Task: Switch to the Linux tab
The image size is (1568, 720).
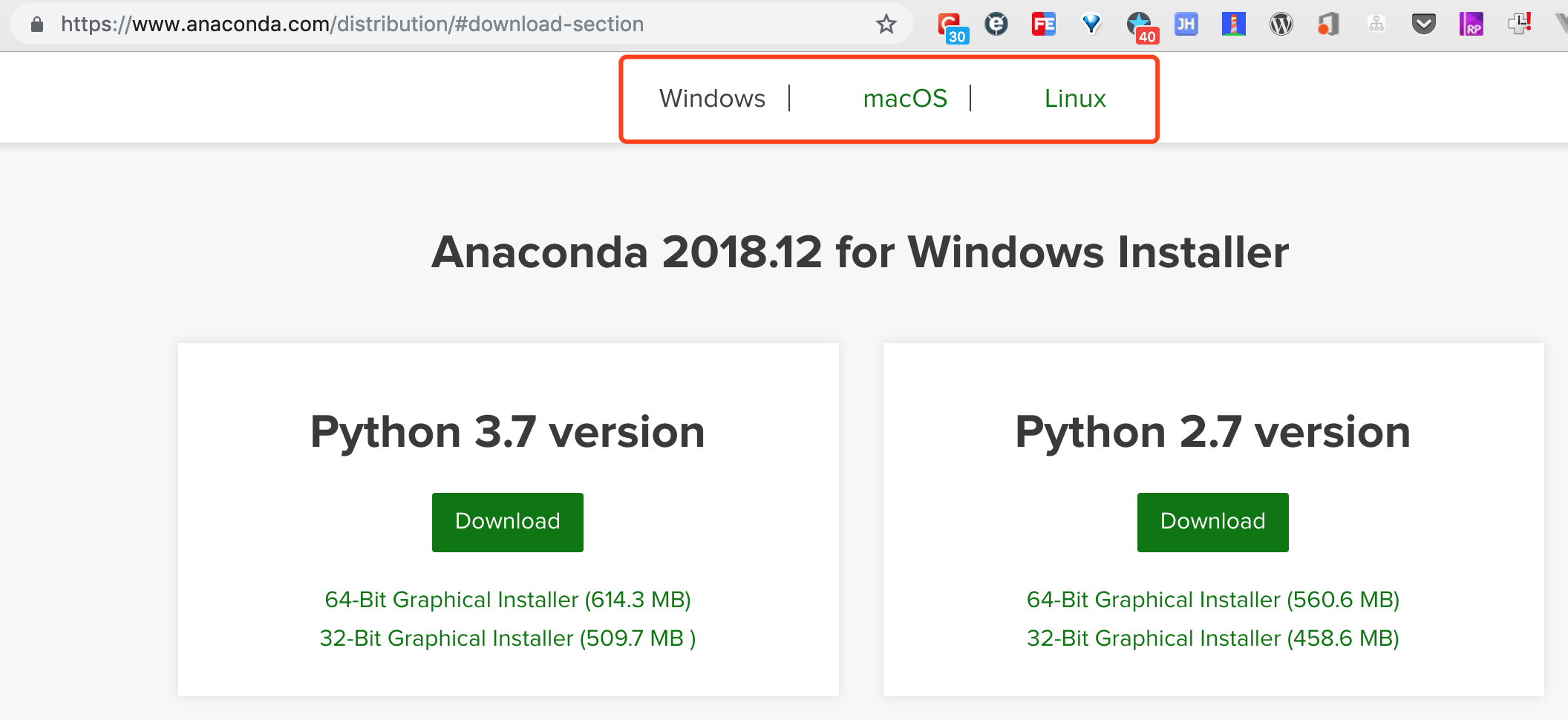Action: [1075, 98]
